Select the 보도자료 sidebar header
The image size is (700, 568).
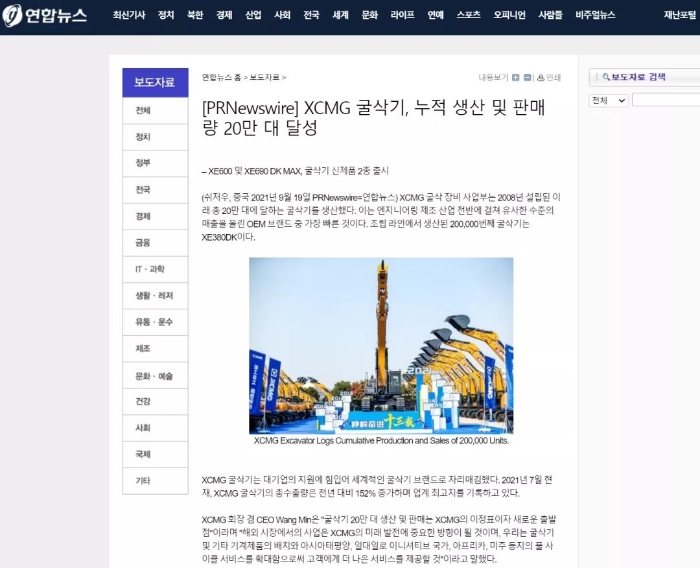(155, 83)
